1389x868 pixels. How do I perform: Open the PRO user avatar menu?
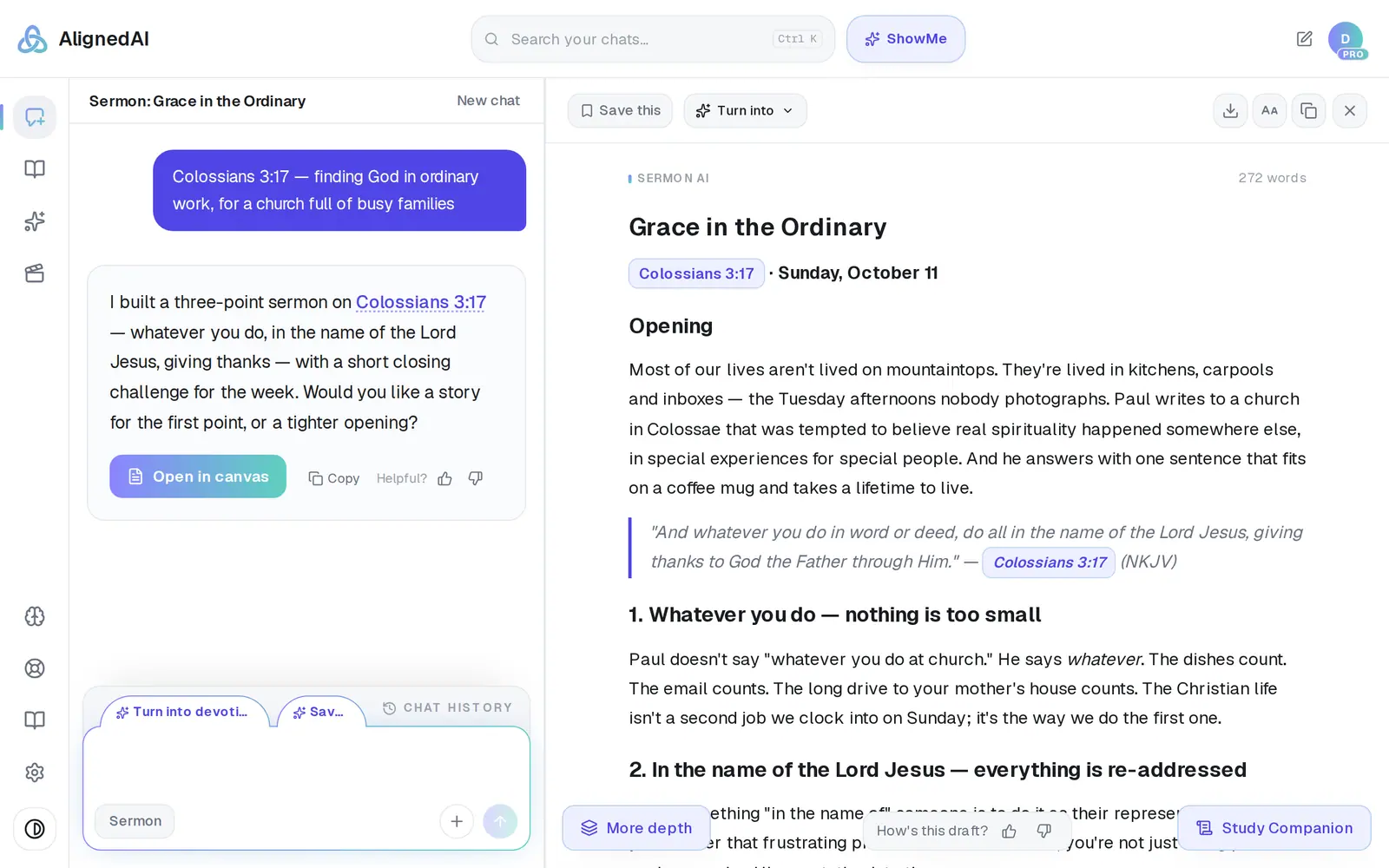pyautogui.click(x=1346, y=40)
